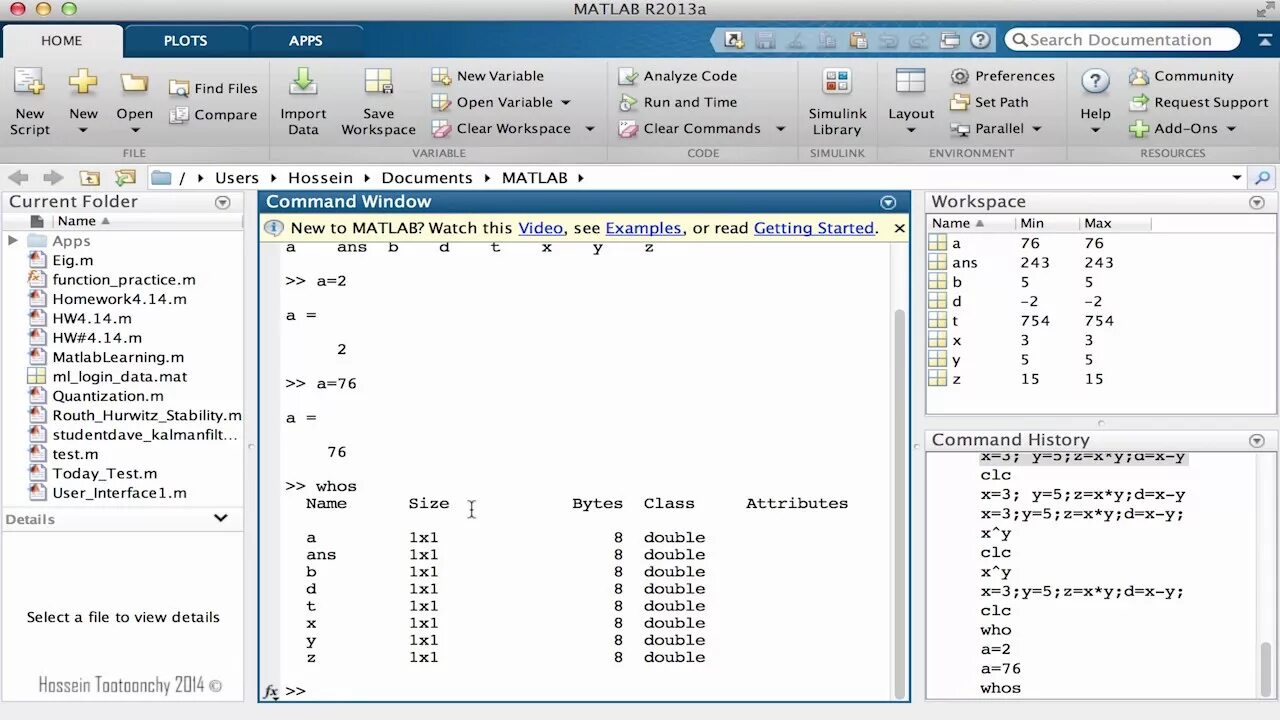The width and height of the screenshot is (1280, 720).
Task: Open the Layout dropdown
Action: click(x=911, y=101)
